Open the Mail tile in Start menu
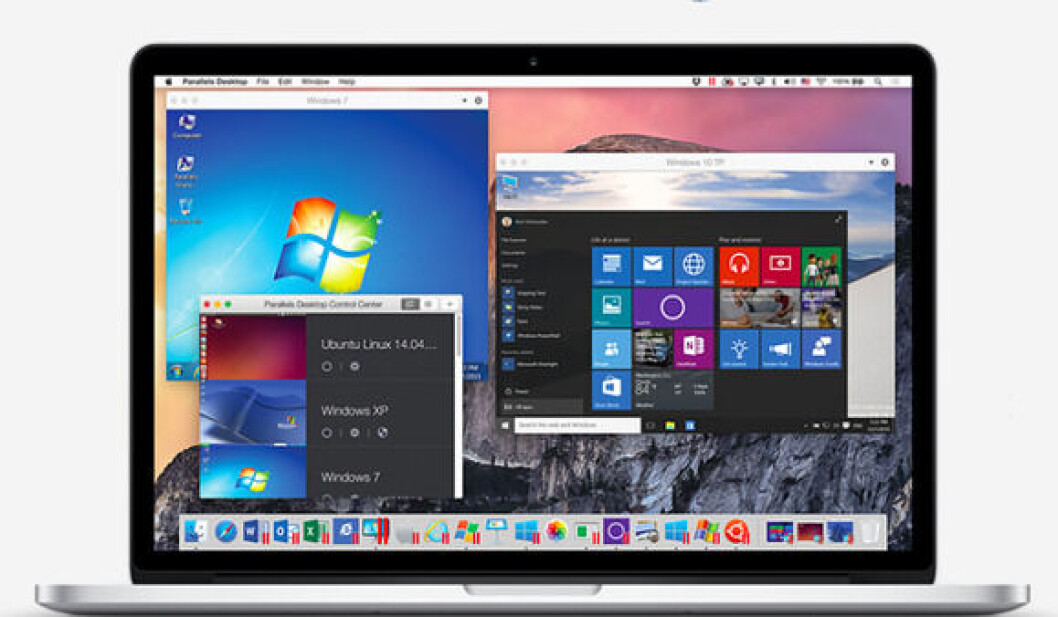The width and height of the screenshot is (1058, 617). click(652, 267)
